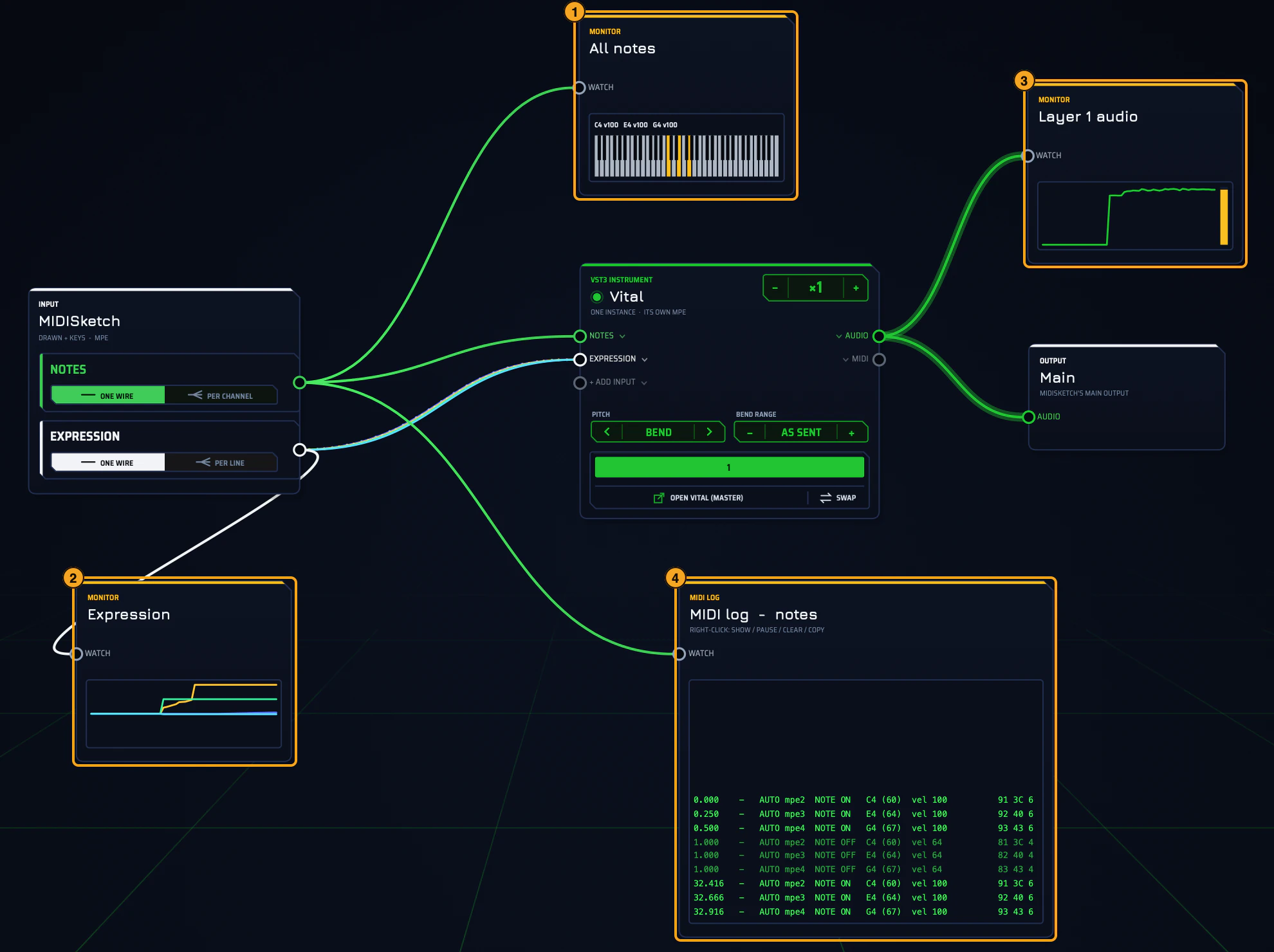Expand the Vital Notes input dropdown
The width and height of the screenshot is (1274, 952).
point(622,336)
